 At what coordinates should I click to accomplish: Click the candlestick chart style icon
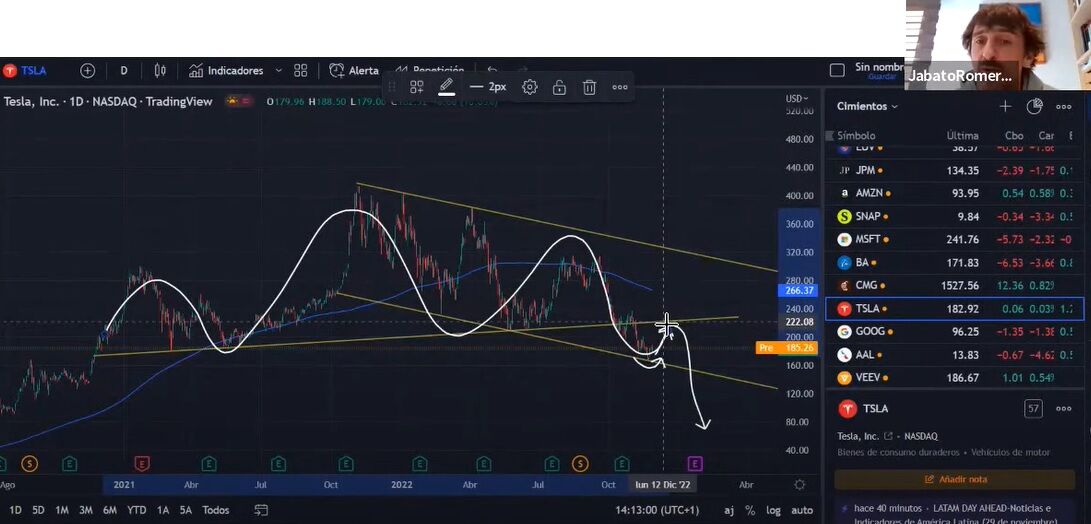pos(160,71)
